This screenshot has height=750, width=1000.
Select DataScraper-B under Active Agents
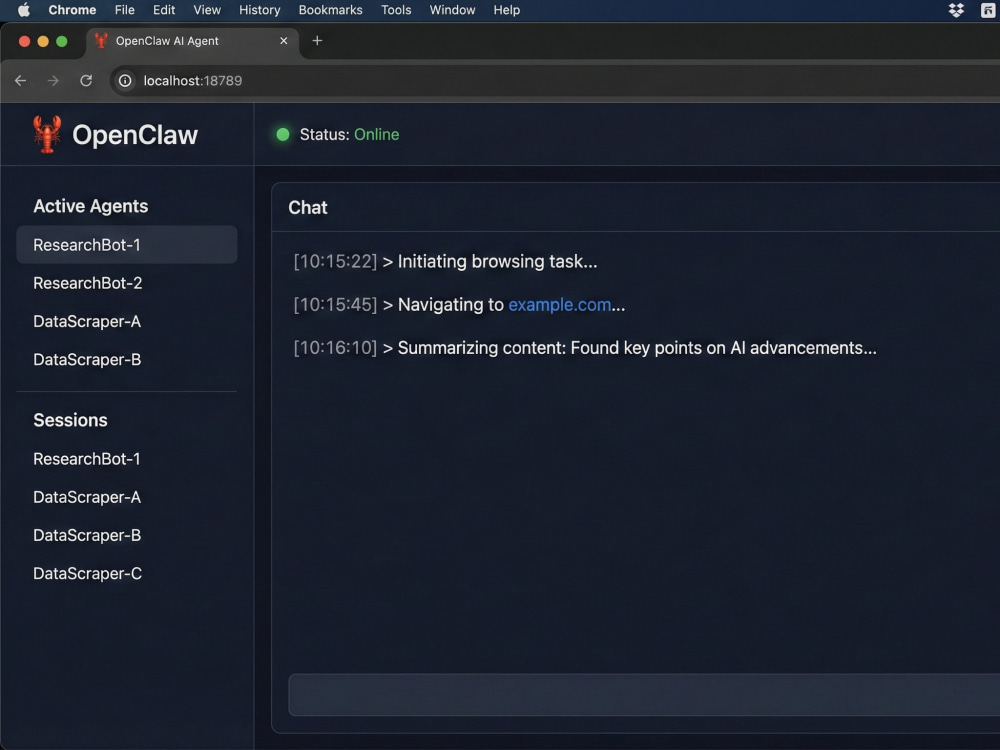(127, 360)
